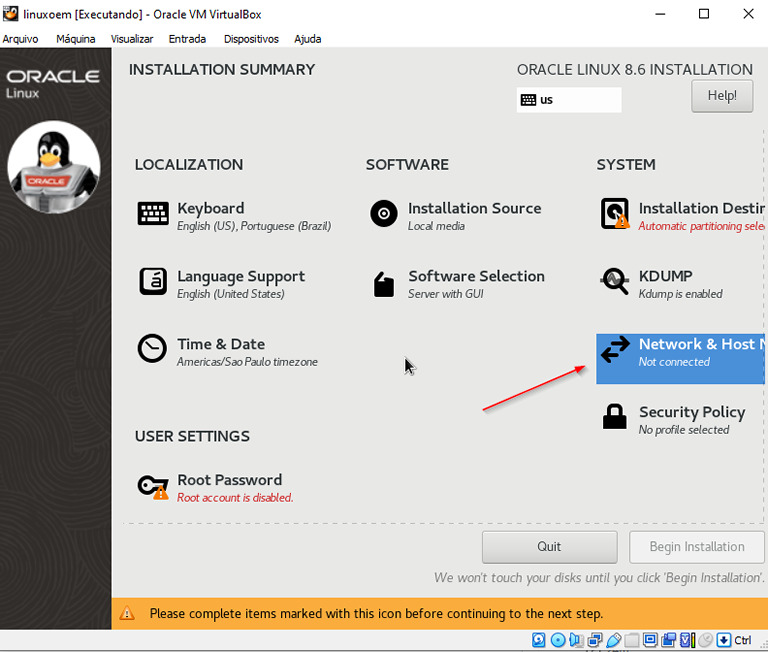
Task: Click the 'ORACLE LINUX 8.6 INSTALLATION' heading
Action: coord(635,70)
